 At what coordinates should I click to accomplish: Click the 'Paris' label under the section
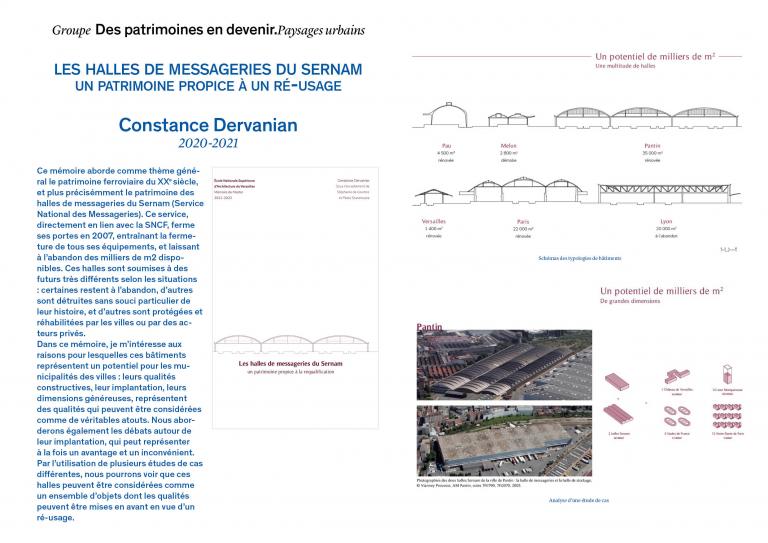(523, 222)
